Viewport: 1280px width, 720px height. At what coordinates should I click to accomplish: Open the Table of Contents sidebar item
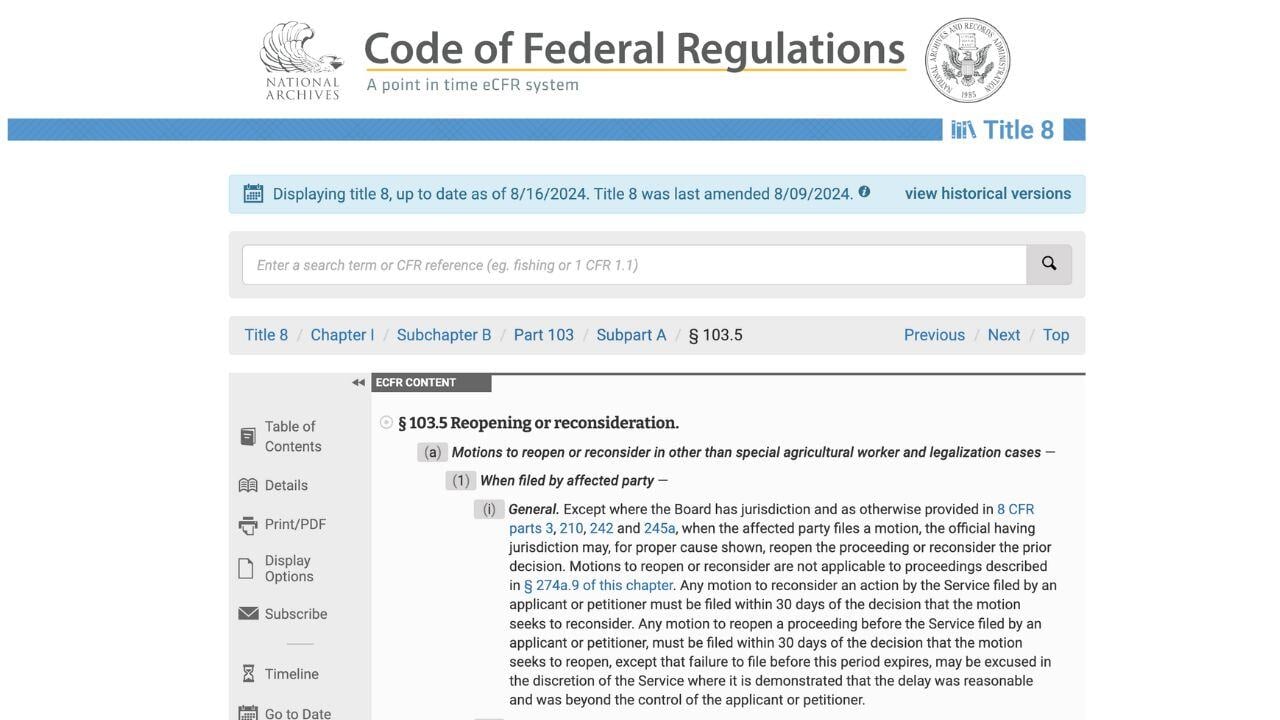[289, 436]
